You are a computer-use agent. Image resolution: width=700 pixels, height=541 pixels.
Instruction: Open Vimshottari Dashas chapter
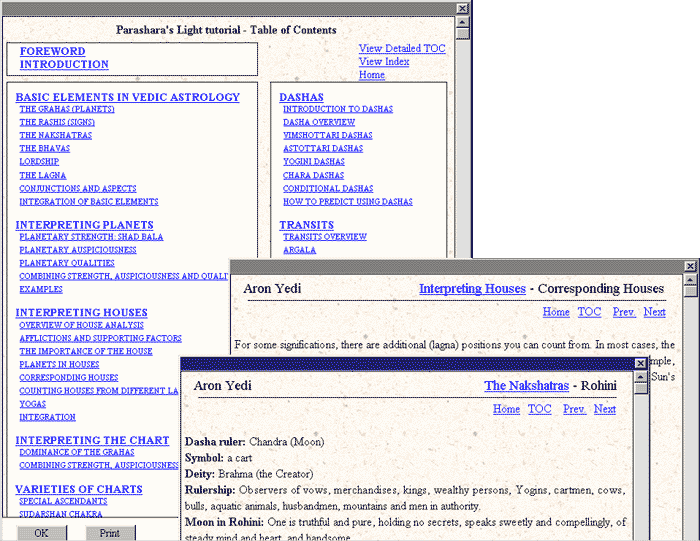(328, 135)
